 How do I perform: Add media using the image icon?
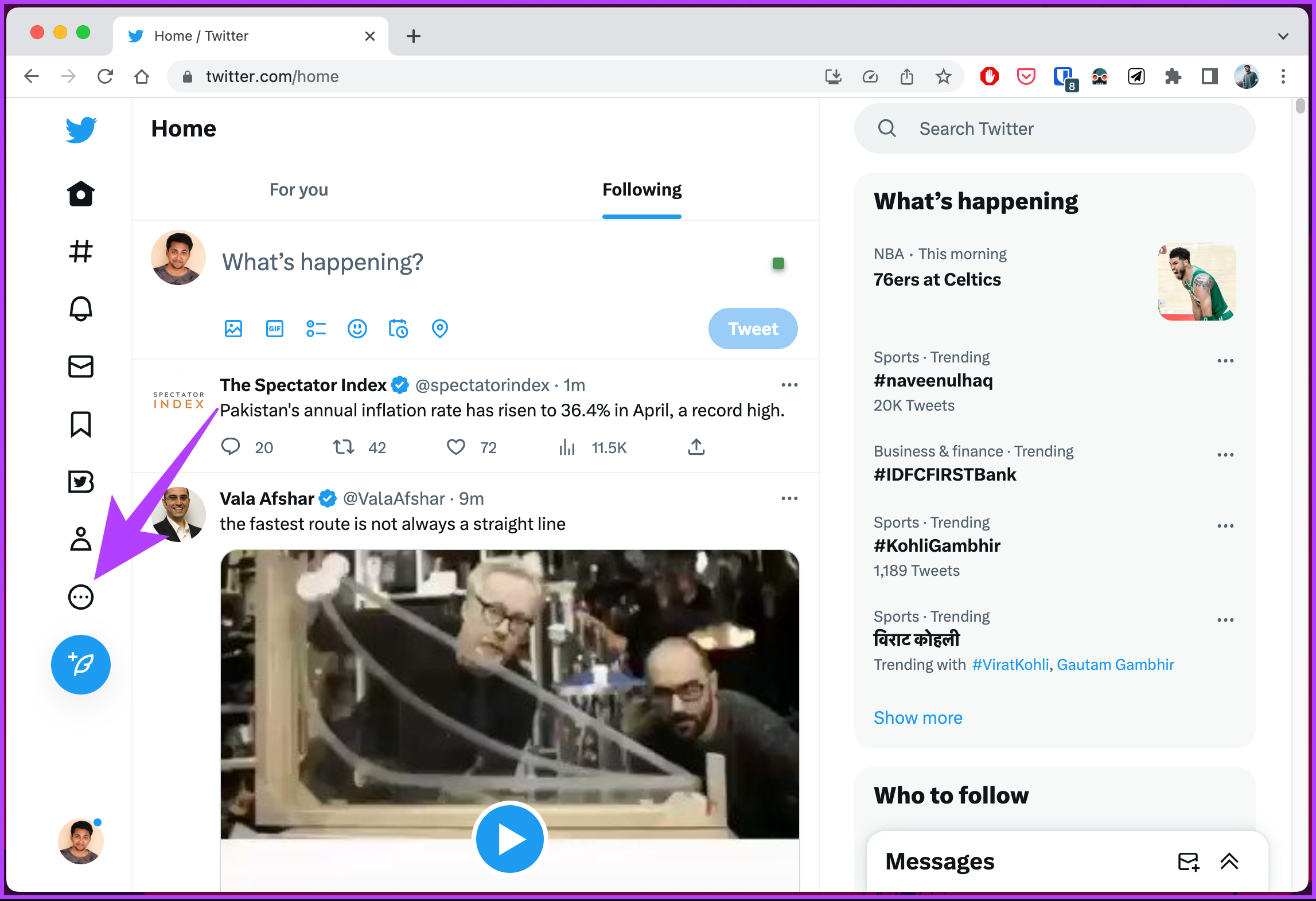233,329
